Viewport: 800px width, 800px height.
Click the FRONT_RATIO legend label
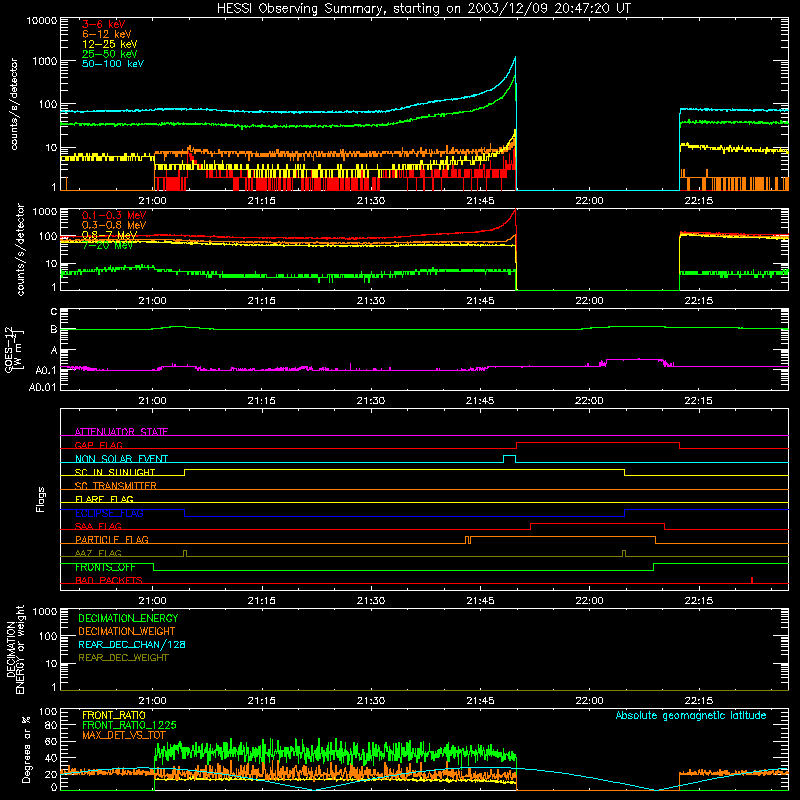pos(114,715)
